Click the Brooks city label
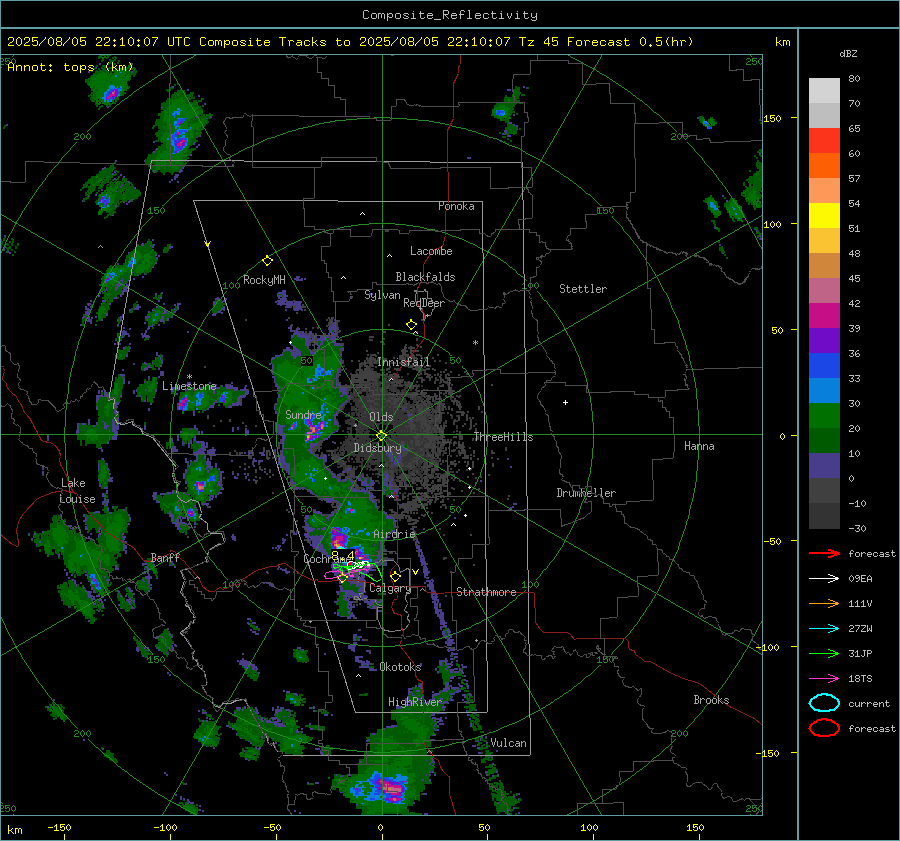Screen dimensions: 900x841 click(x=711, y=700)
